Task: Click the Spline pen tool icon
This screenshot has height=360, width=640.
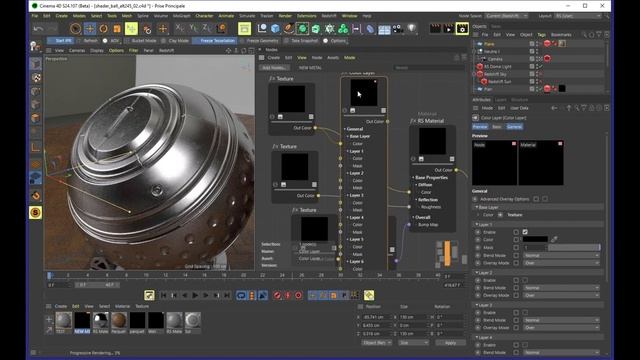Action: click(289, 29)
